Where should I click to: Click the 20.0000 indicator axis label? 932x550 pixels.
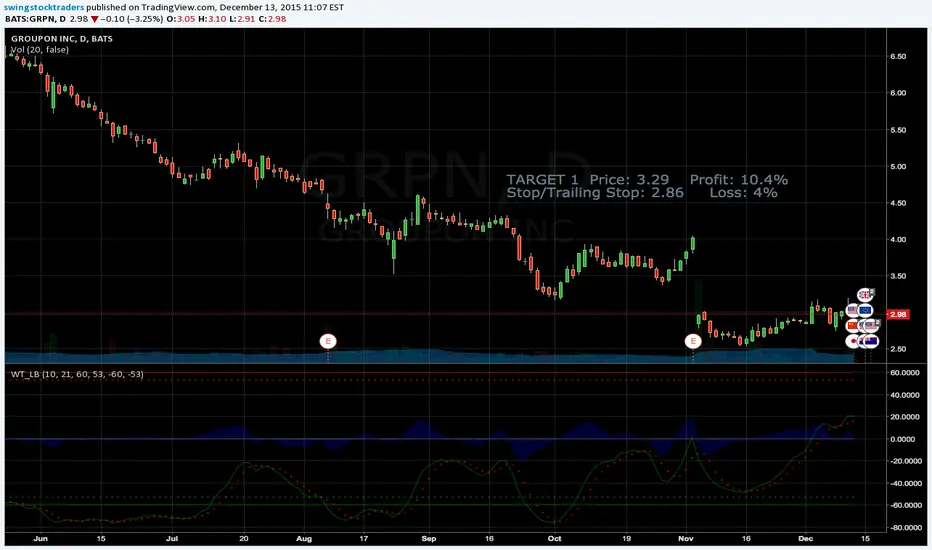coord(902,417)
